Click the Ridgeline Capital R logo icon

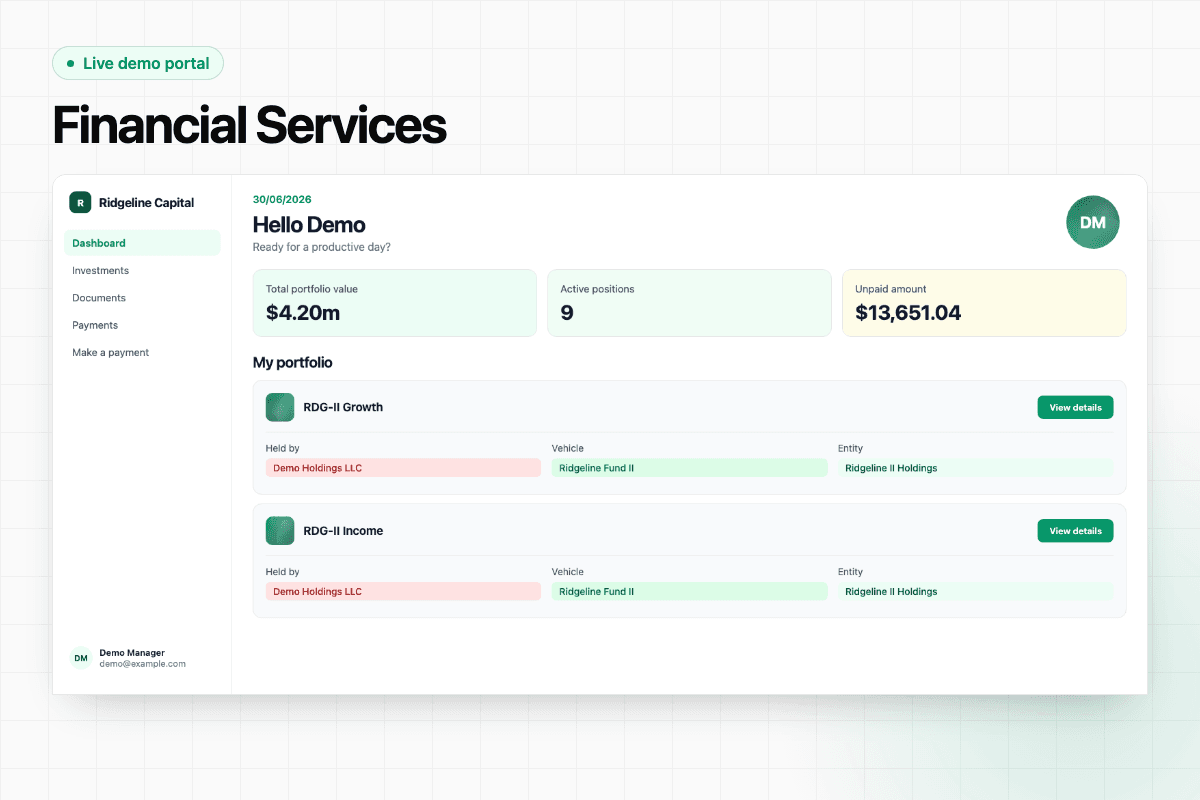pos(80,203)
